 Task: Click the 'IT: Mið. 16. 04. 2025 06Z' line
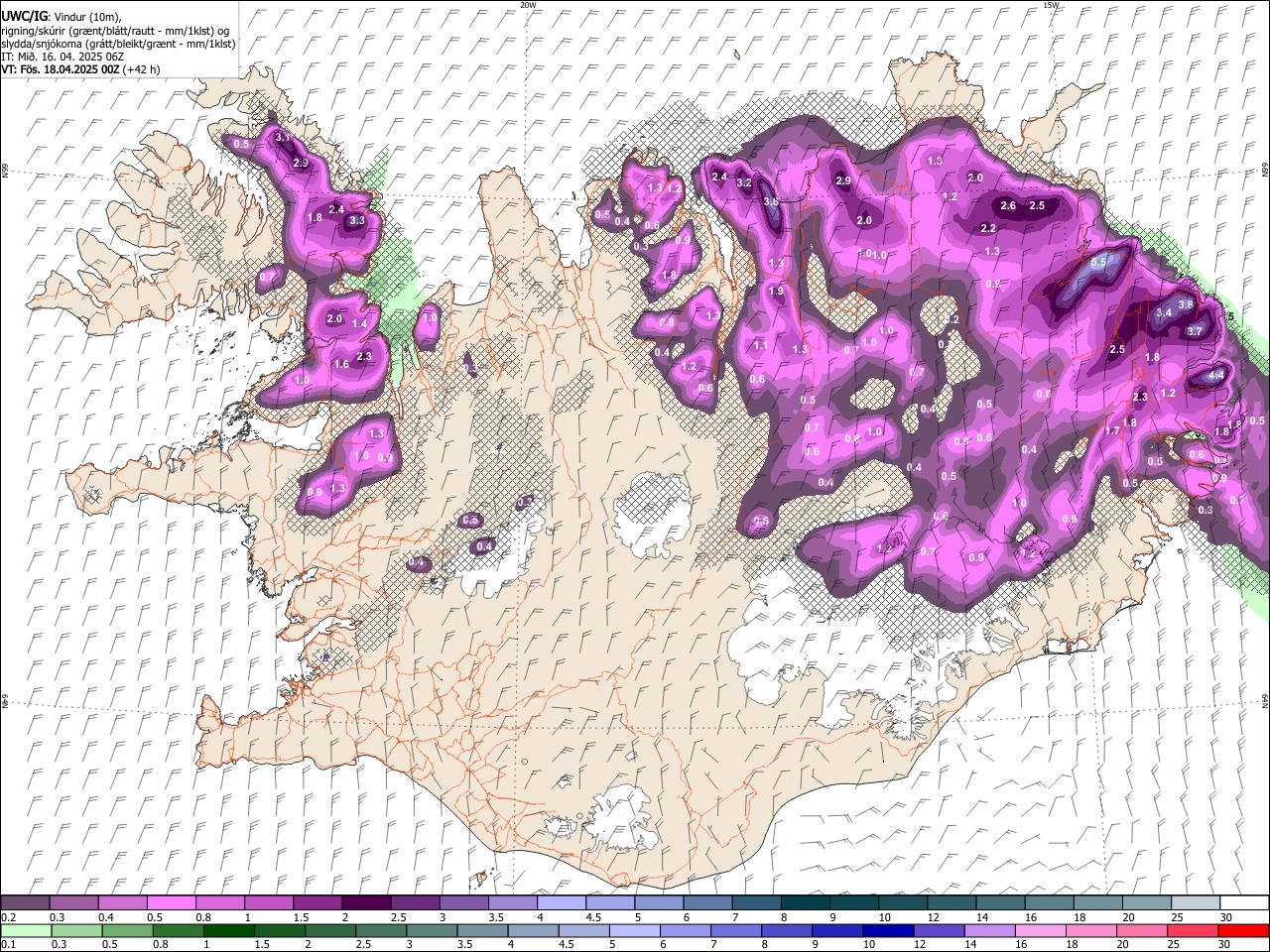click(63, 57)
